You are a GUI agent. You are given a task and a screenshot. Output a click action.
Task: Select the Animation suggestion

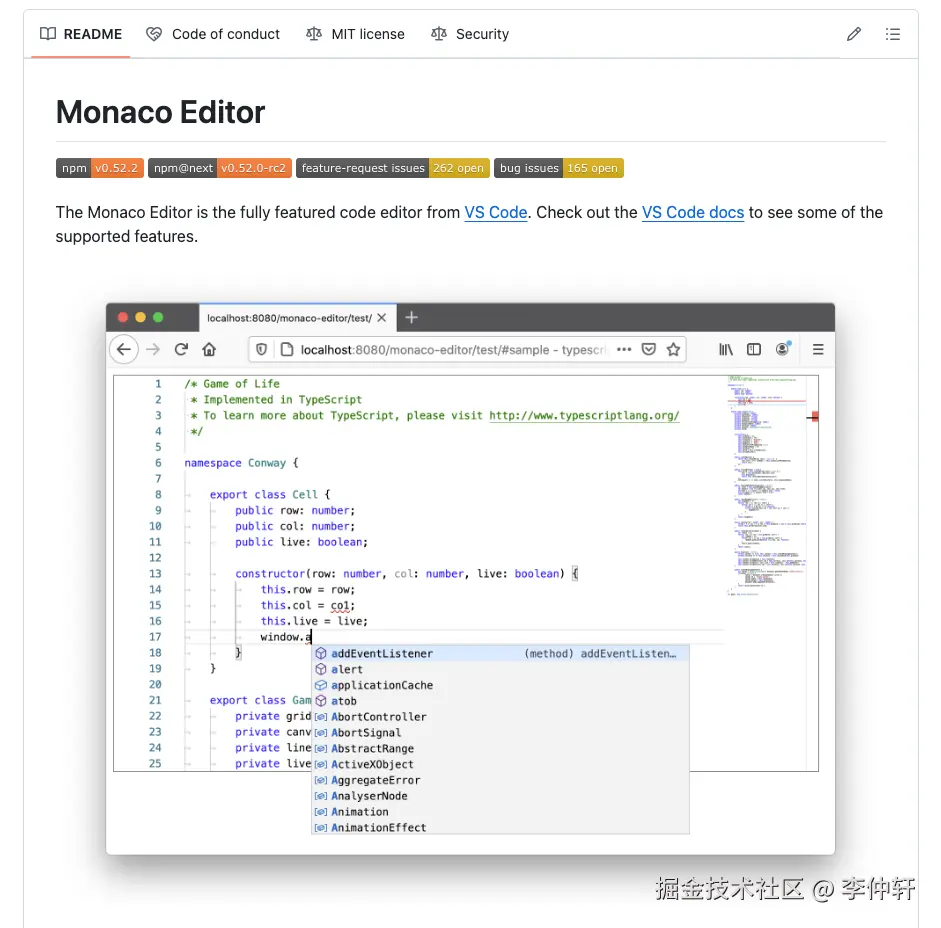point(500,812)
